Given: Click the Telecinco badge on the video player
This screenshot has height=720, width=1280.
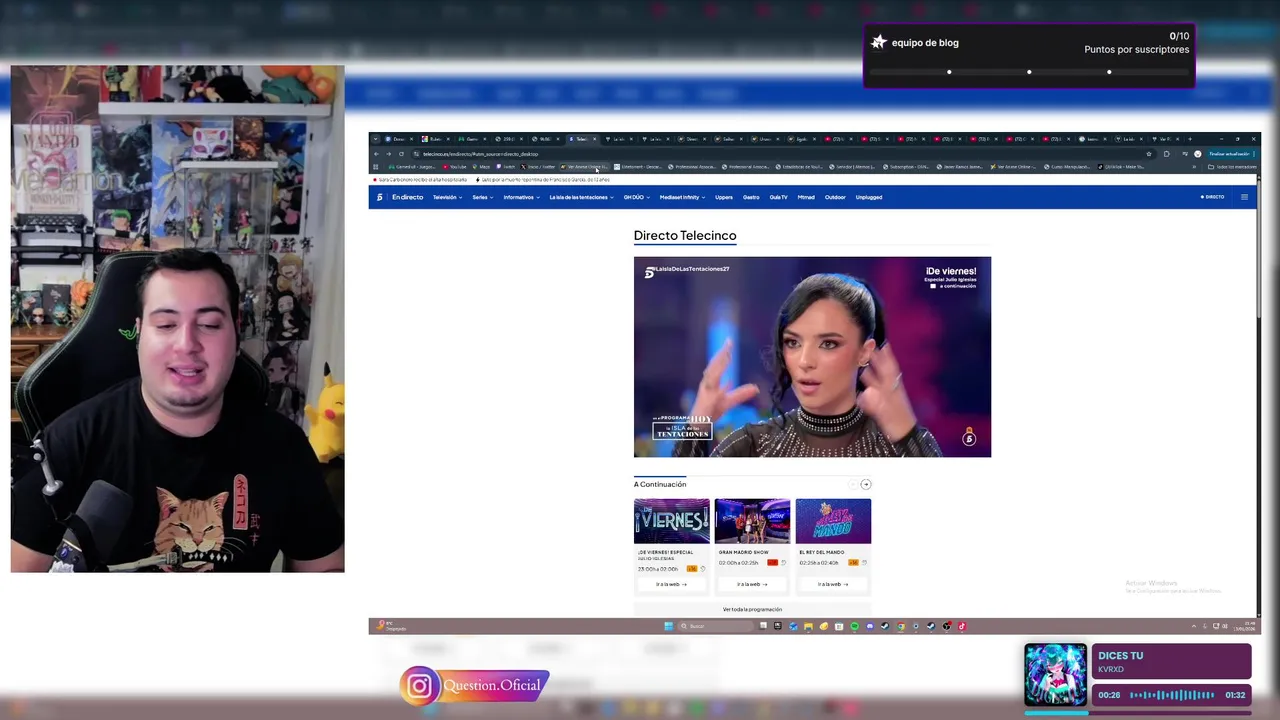Looking at the screenshot, I should point(969,437).
